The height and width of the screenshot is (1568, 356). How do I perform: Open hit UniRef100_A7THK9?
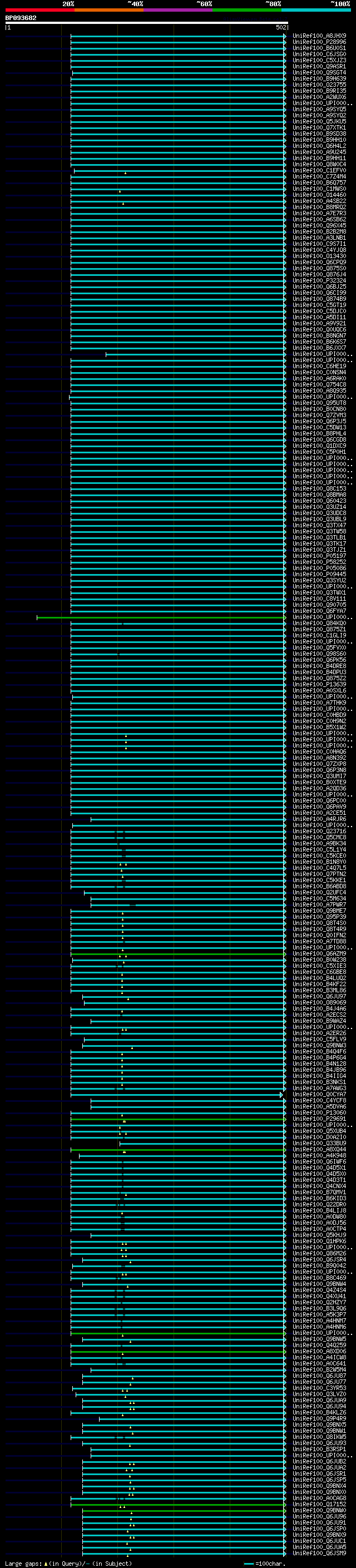[x=319, y=703]
